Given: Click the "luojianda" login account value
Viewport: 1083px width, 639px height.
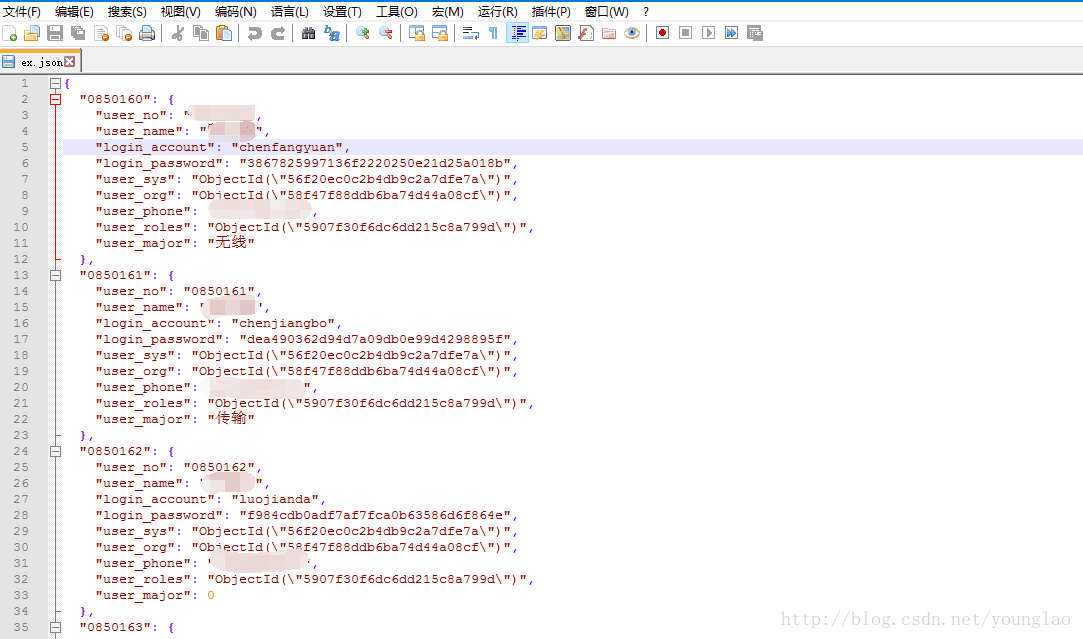Looking at the screenshot, I should [x=275, y=499].
